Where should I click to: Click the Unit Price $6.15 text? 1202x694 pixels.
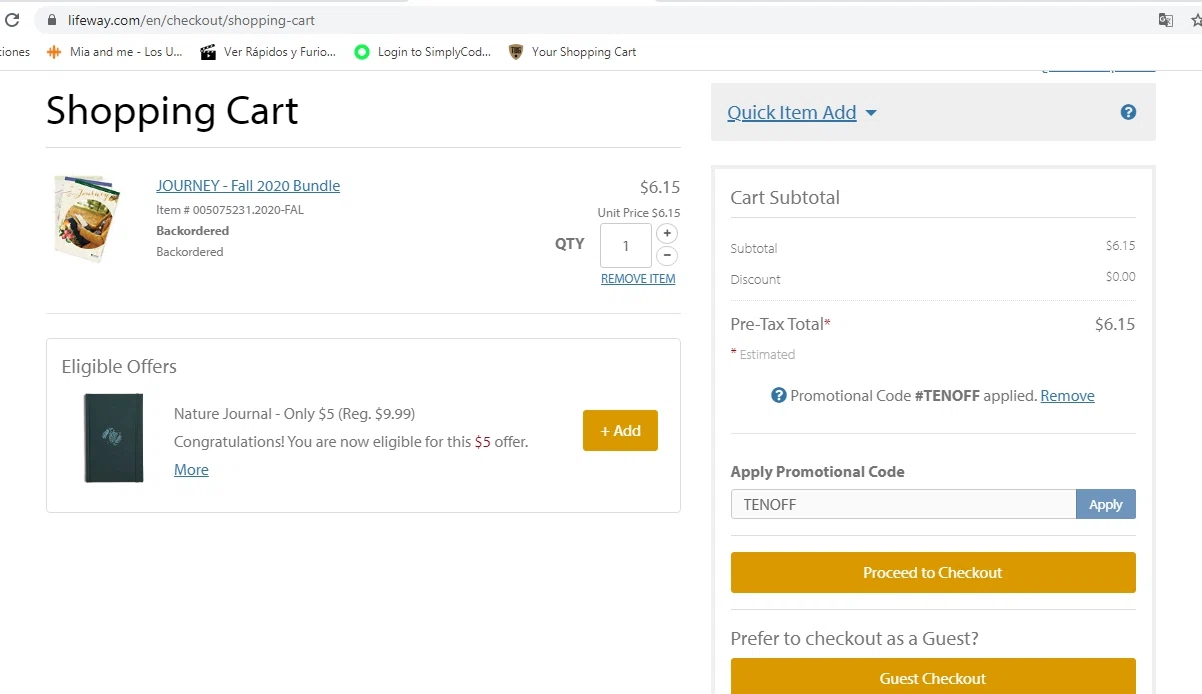[639, 213]
